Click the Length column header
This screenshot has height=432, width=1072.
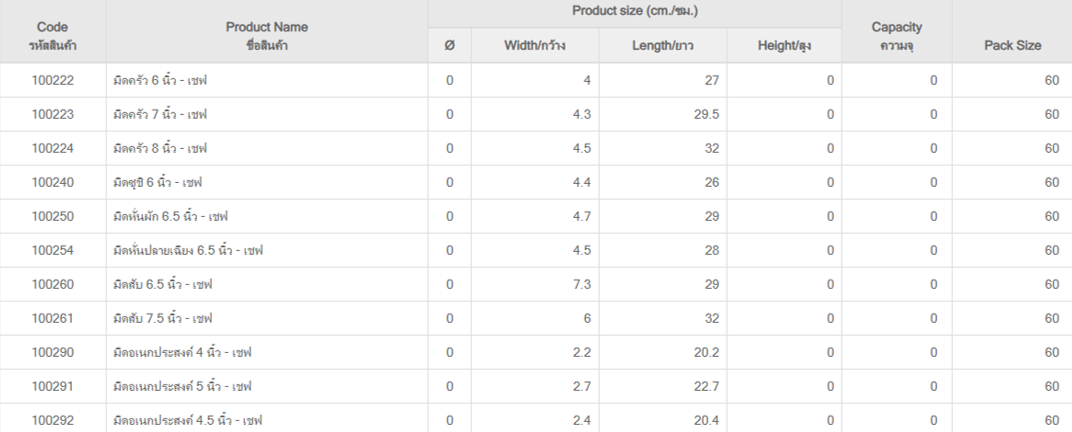pos(662,46)
